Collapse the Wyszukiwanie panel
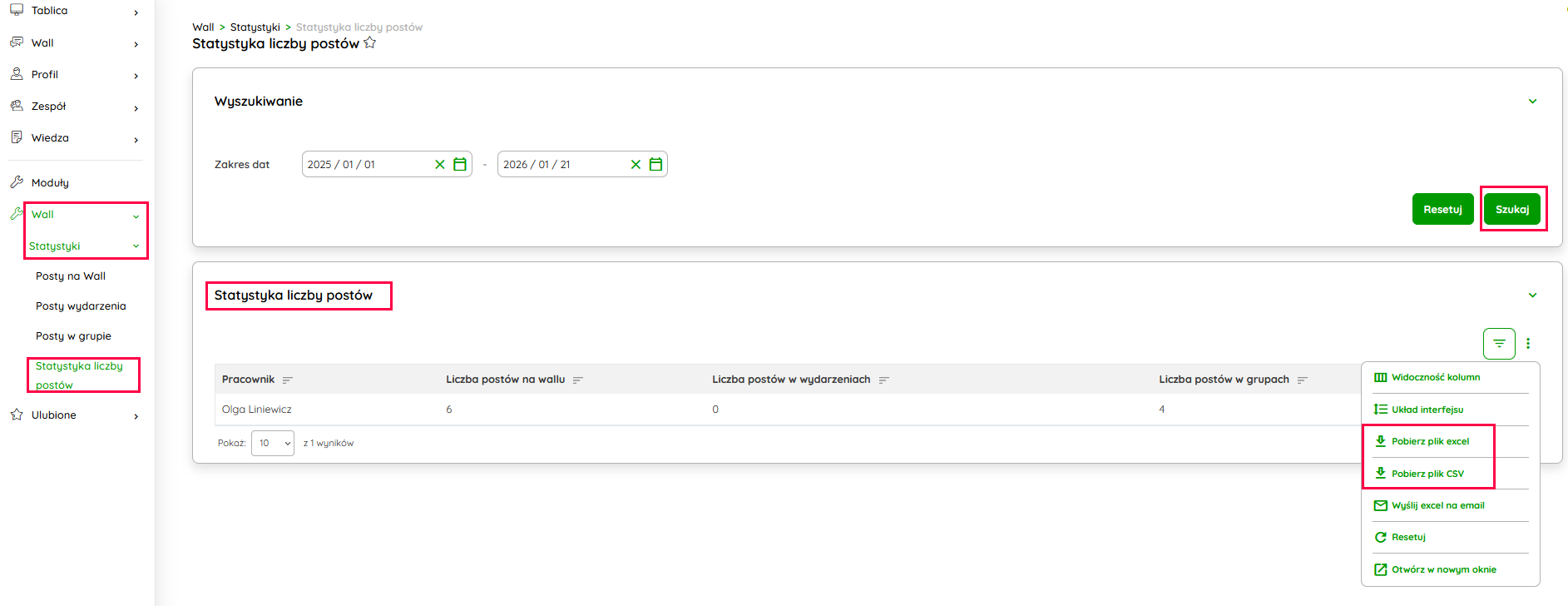Screen dimensions: 1568x606 click(x=1532, y=102)
